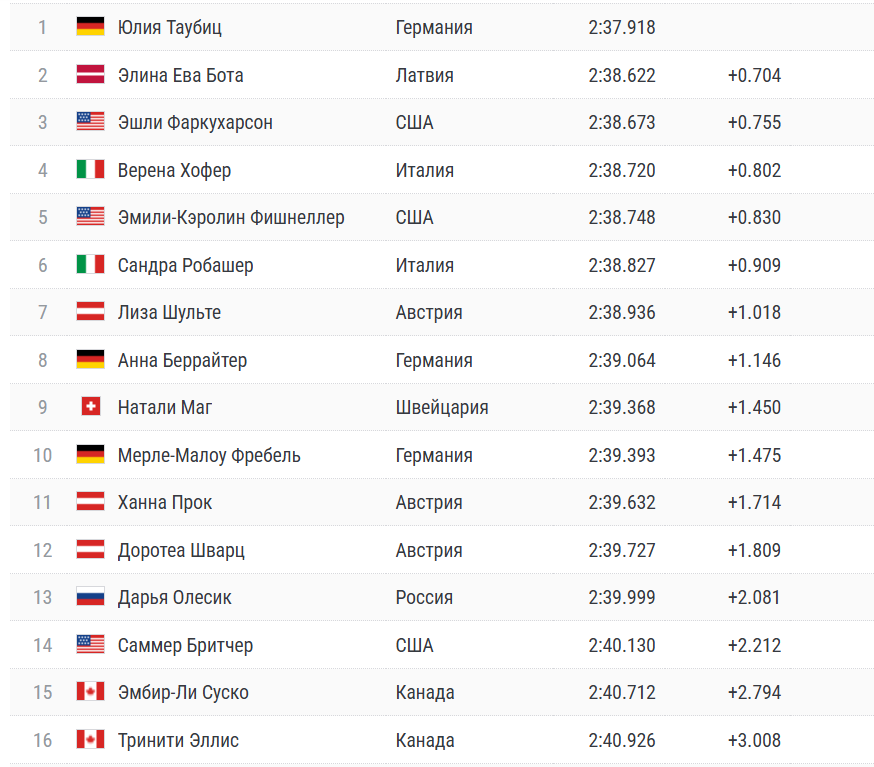Click the German flag beside Юлия Таубиц
The height and width of the screenshot is (767, 874).
[x=90, y=27]
